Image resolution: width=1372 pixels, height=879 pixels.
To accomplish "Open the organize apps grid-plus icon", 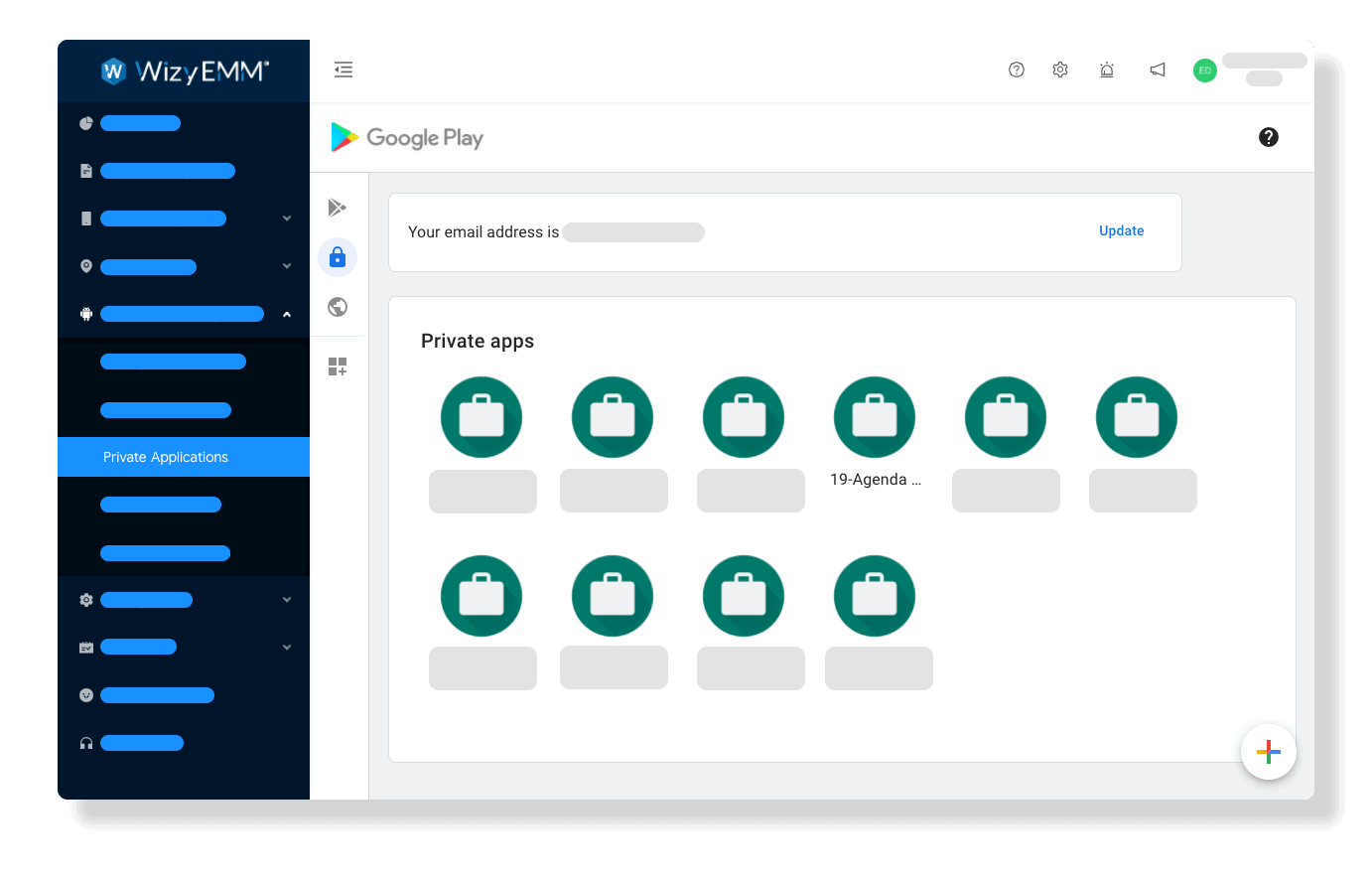I will point(338,366).
